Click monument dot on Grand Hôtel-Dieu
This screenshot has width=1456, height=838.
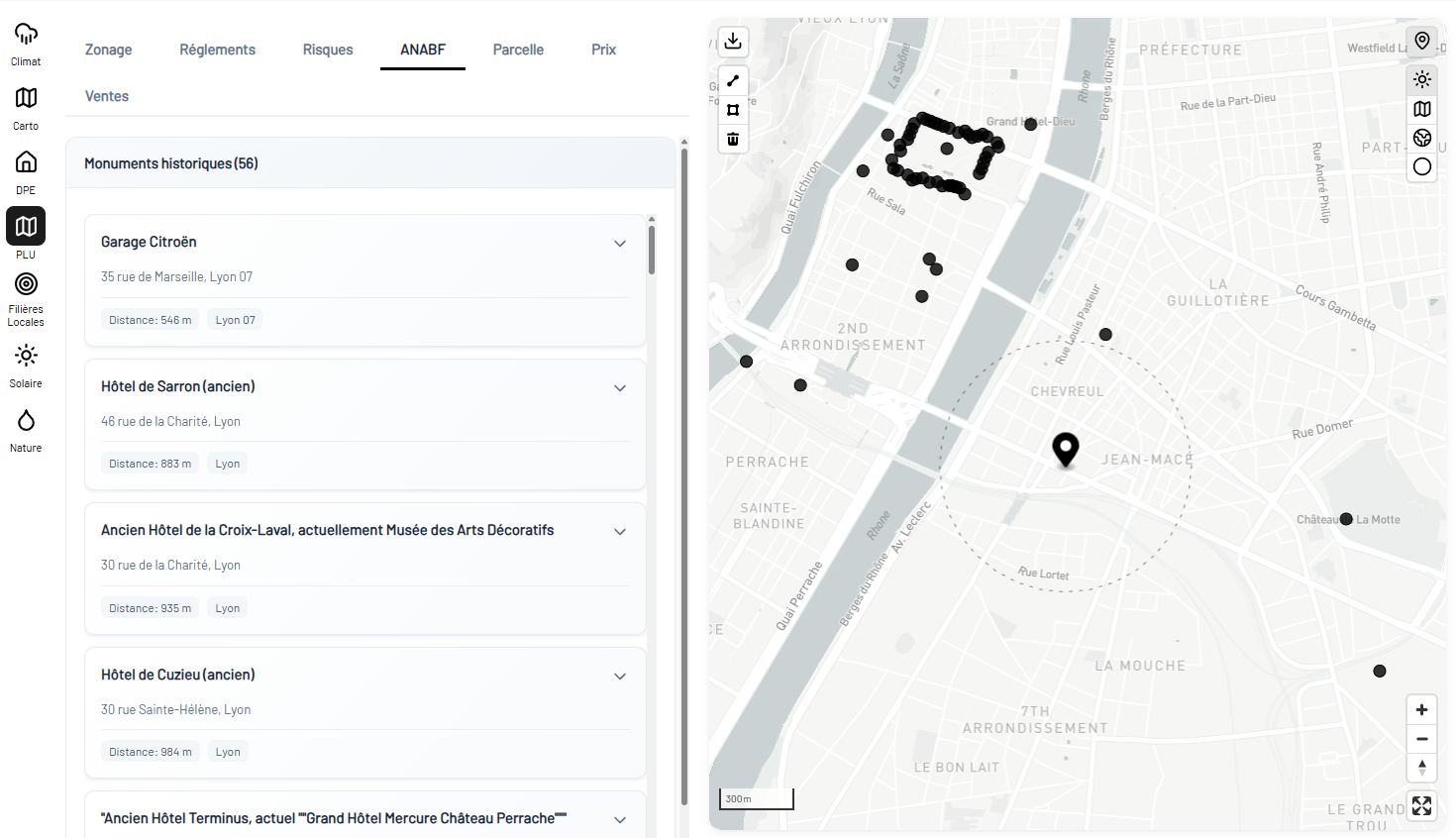1031,124
